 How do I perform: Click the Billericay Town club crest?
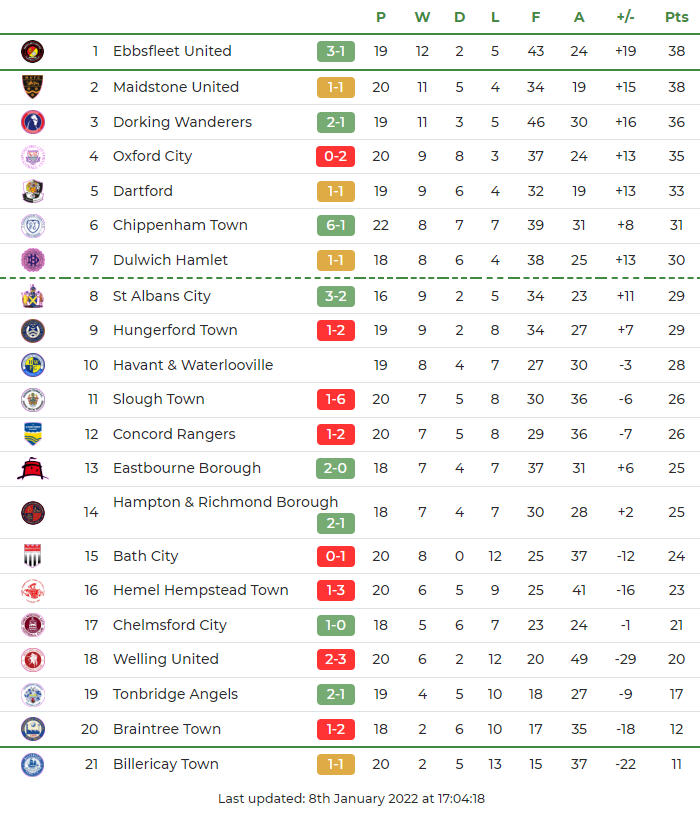pos(33,764)
